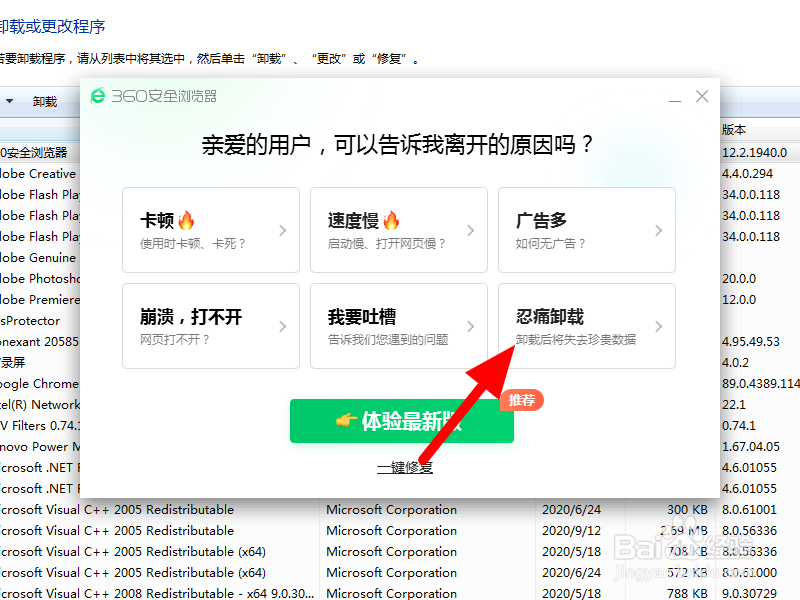
Task: Open the dropdown arrow left of 卸载
Action: click(x=10, y=101)
